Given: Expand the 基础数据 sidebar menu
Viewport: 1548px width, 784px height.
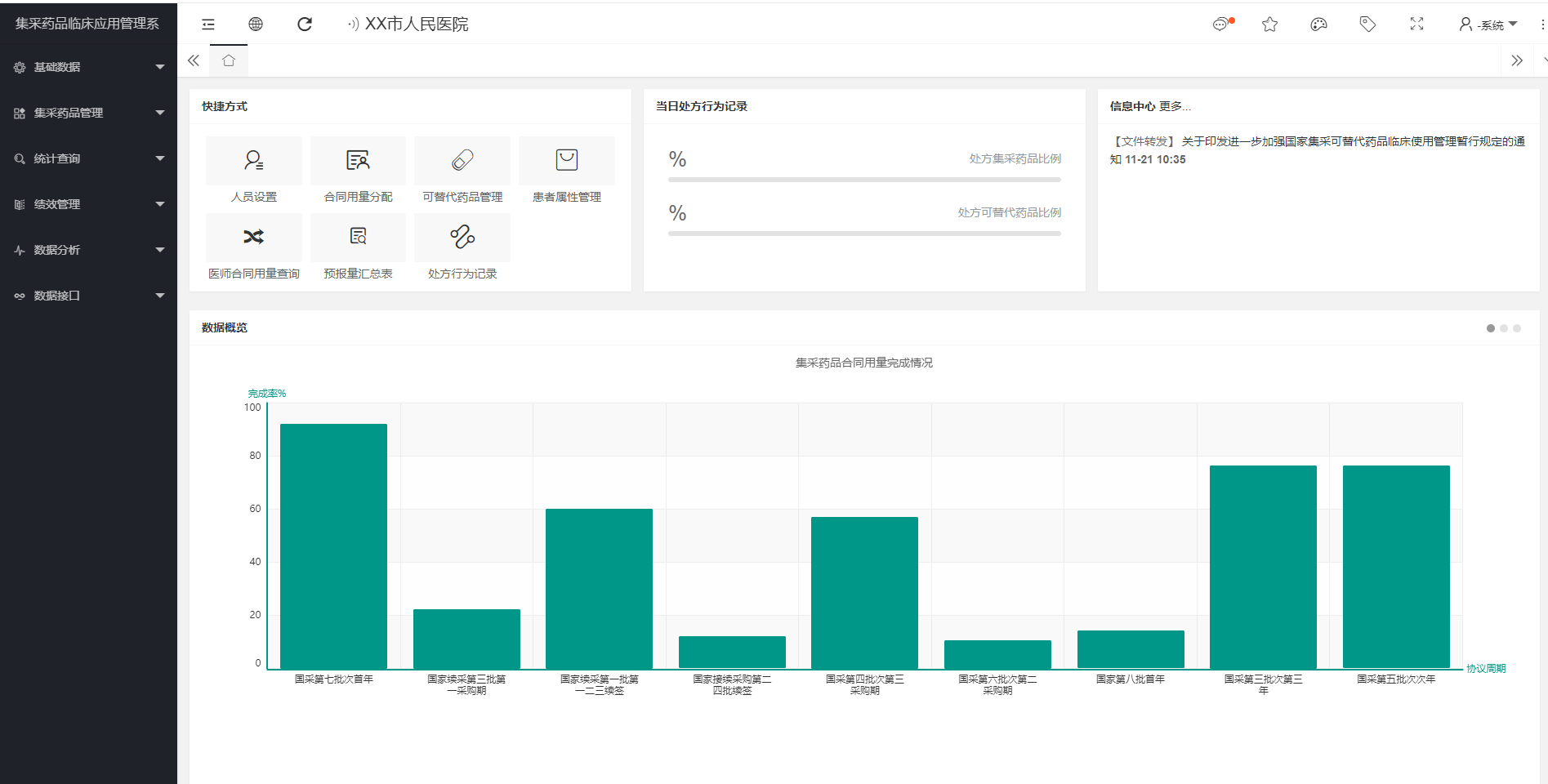Looking at the screenshot, I should tap(88, 67).
